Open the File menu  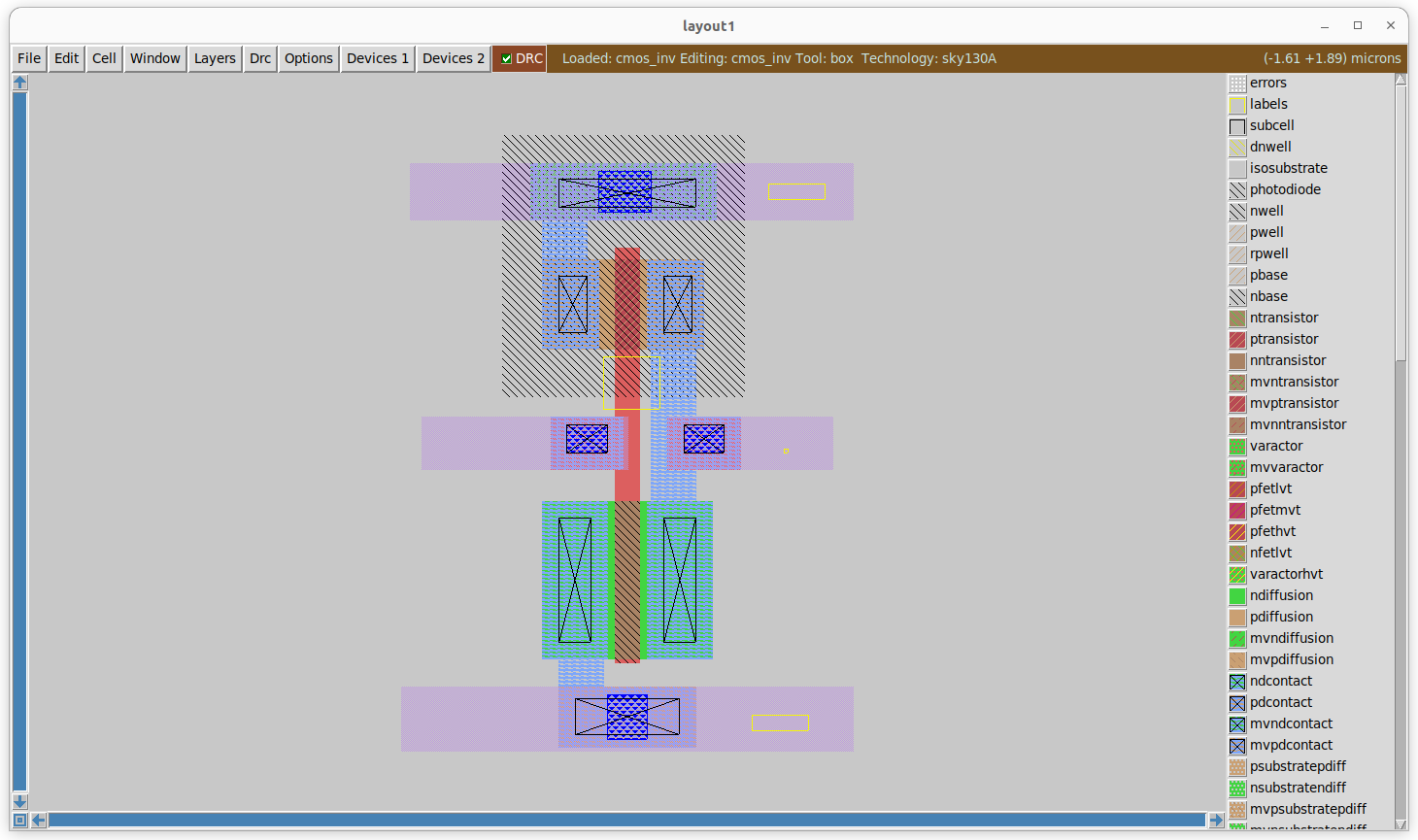point(29,58)
